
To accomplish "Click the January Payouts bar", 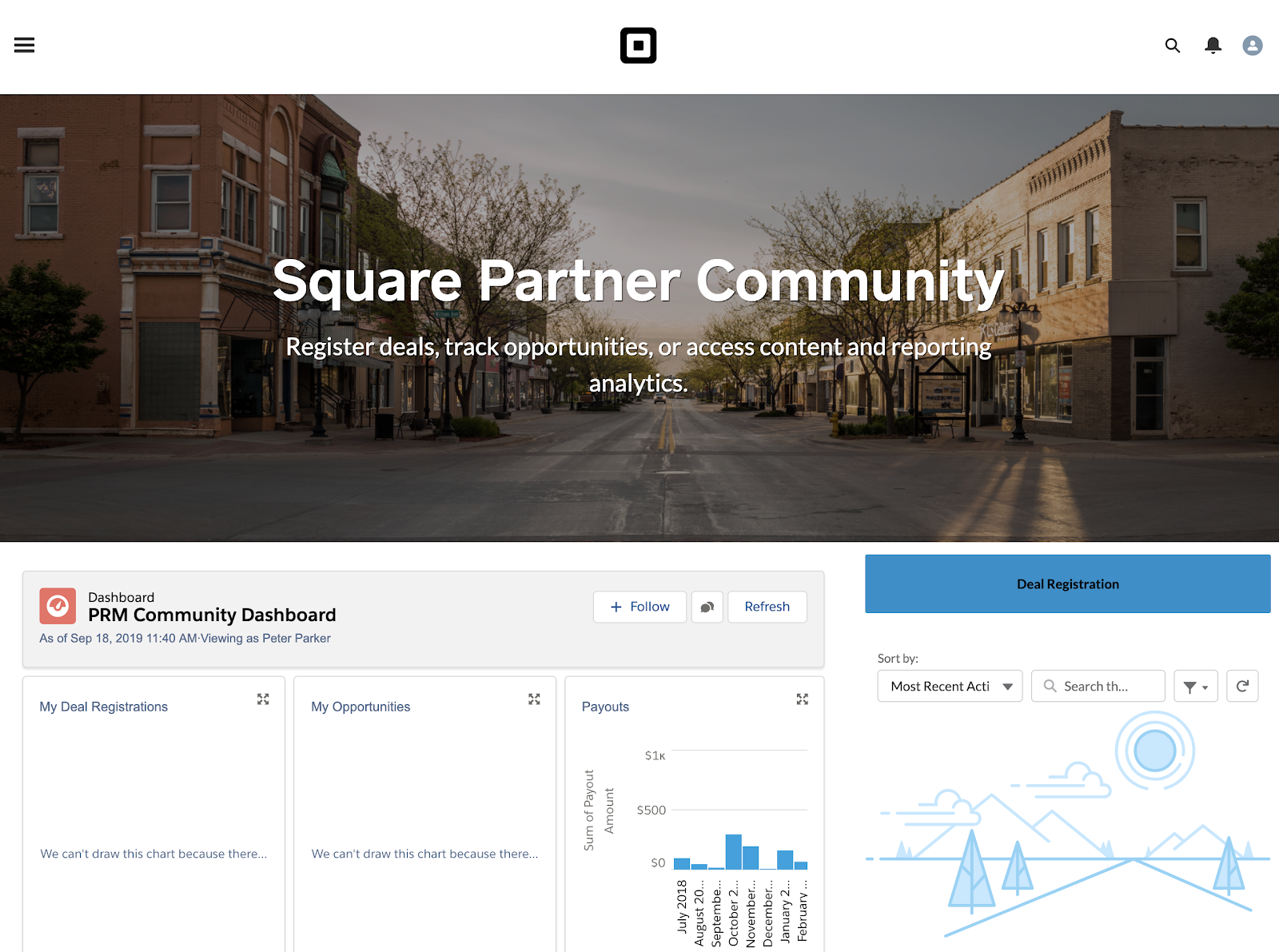I will click(x=785, y=859).
